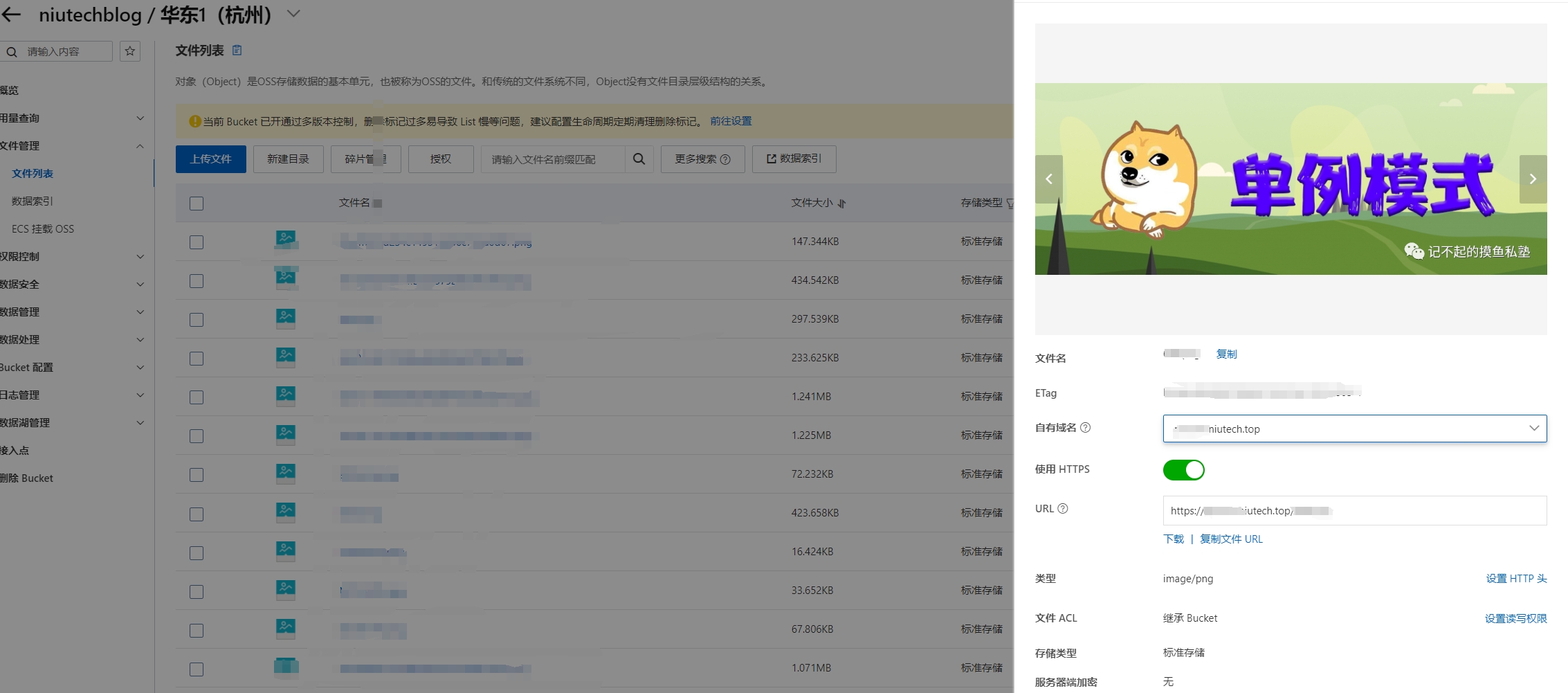Viewport: 1568px width, 693px height.
Task: Toggle the 使用 HTTPS switch
Action: 1183,470
